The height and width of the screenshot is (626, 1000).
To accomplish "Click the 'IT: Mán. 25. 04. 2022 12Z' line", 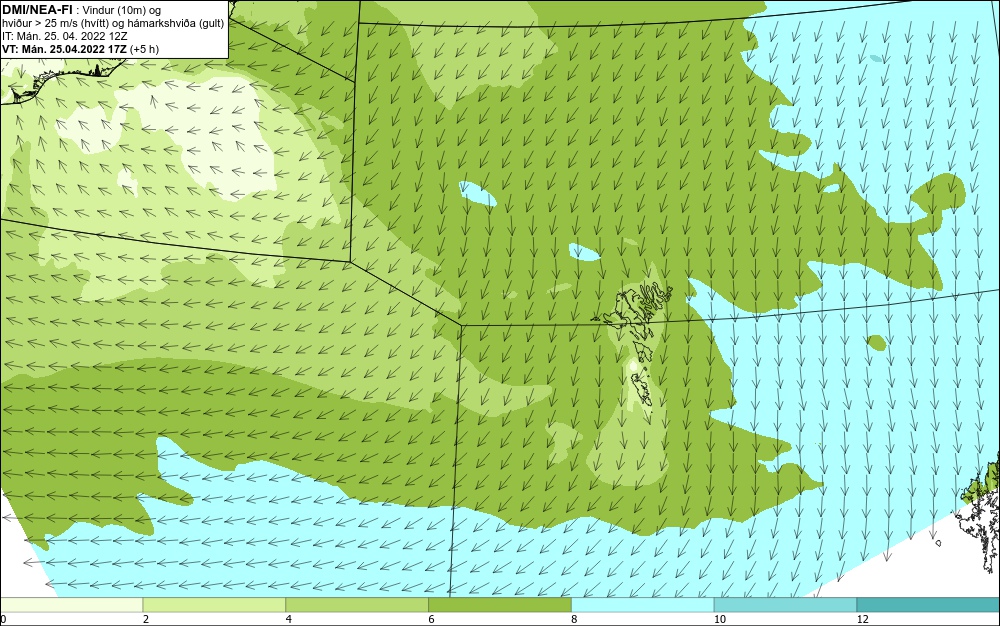I will pyautogui.click(x=64, y=36).
